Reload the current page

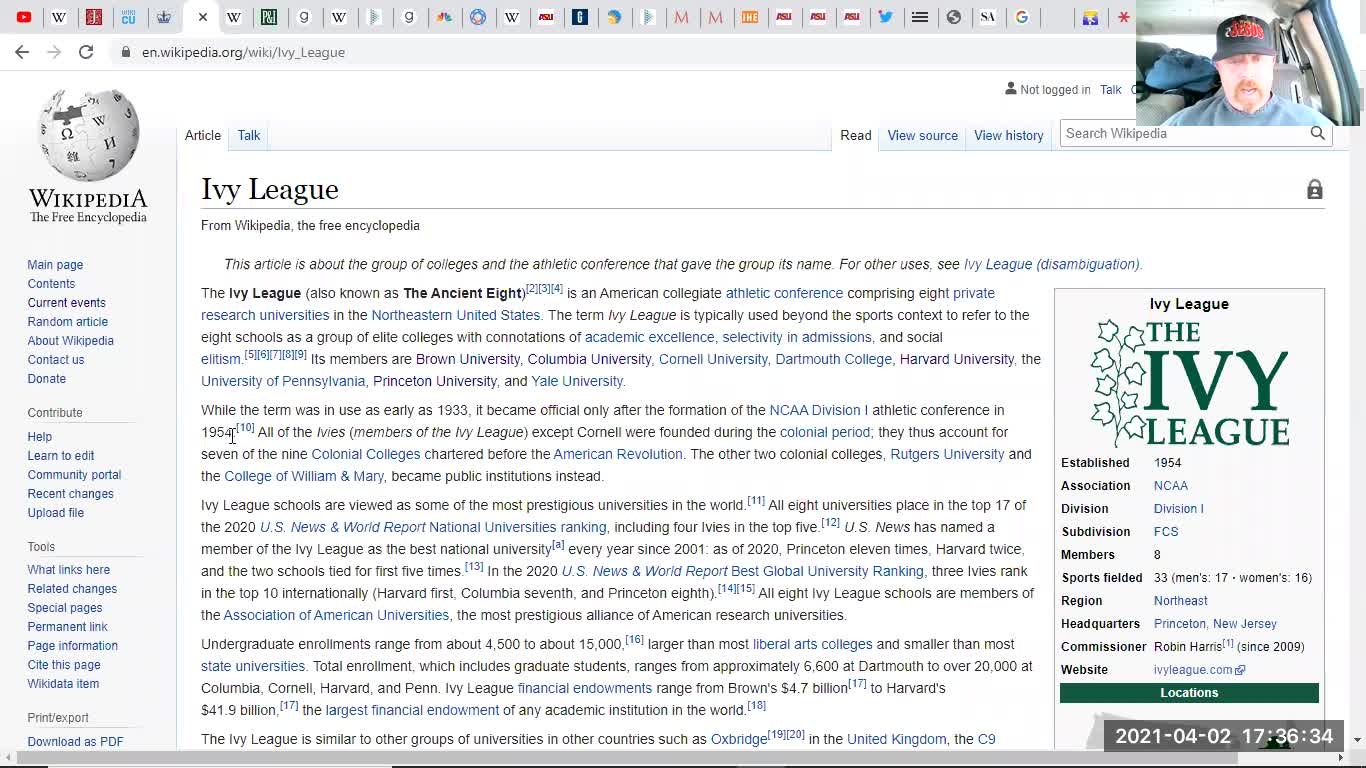(86, 52)
